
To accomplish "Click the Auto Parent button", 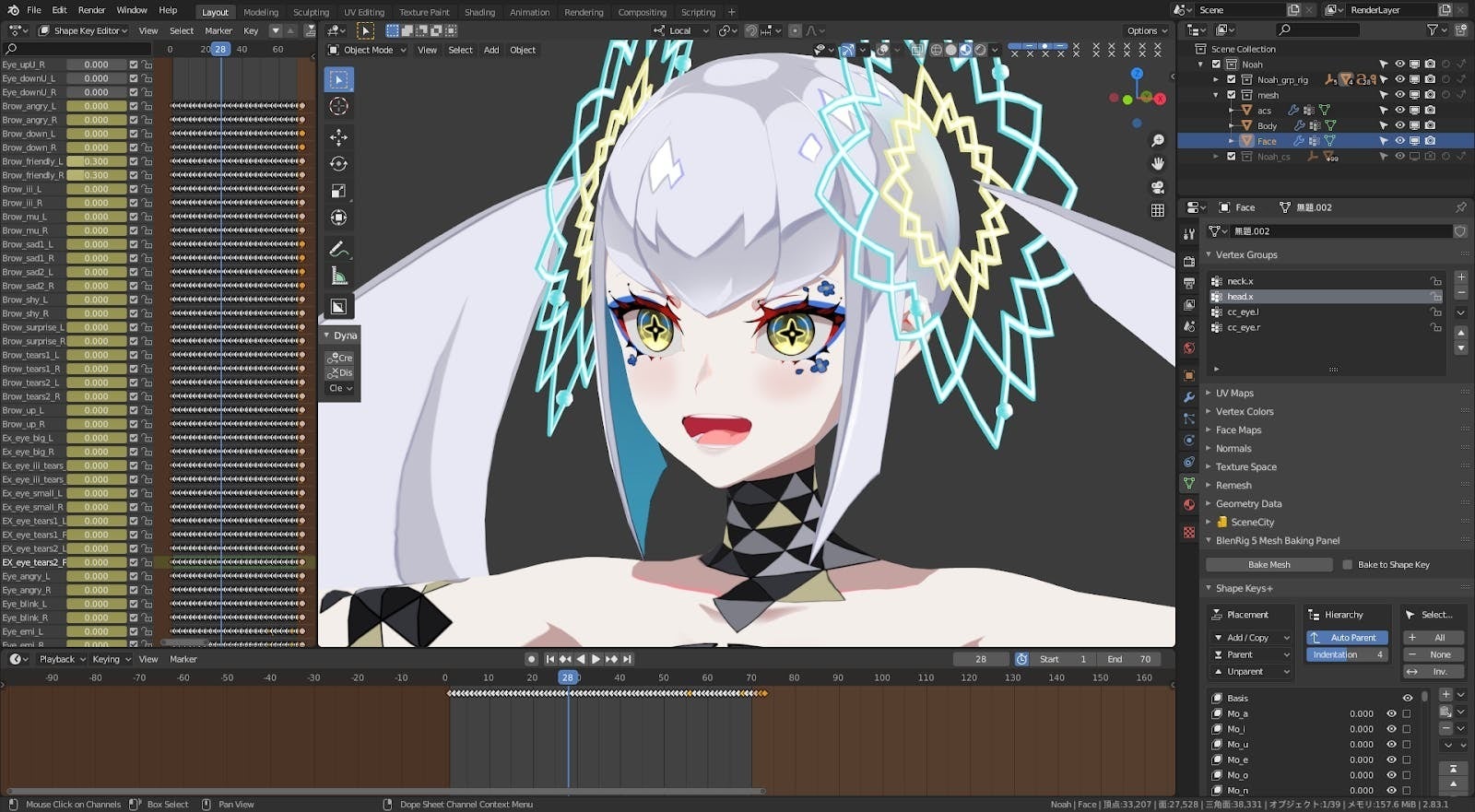I will pos(1347,638).
